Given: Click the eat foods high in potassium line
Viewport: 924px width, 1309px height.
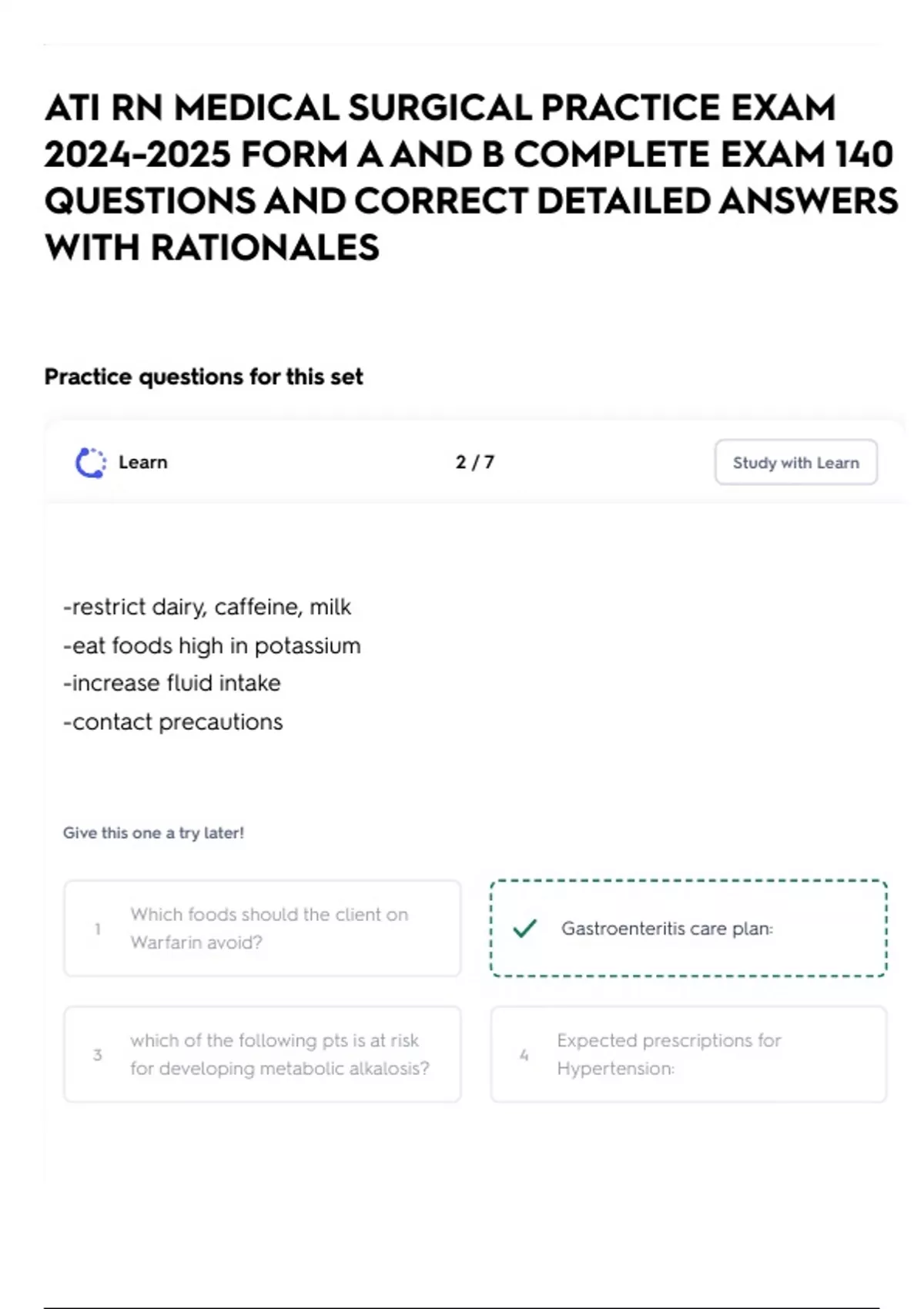Looking at the screenshot, I should (212, 646).
